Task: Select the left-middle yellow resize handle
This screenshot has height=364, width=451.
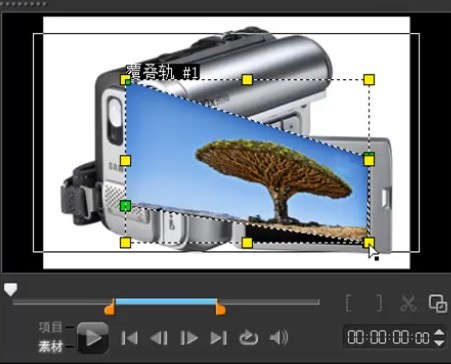Action: 125,161
